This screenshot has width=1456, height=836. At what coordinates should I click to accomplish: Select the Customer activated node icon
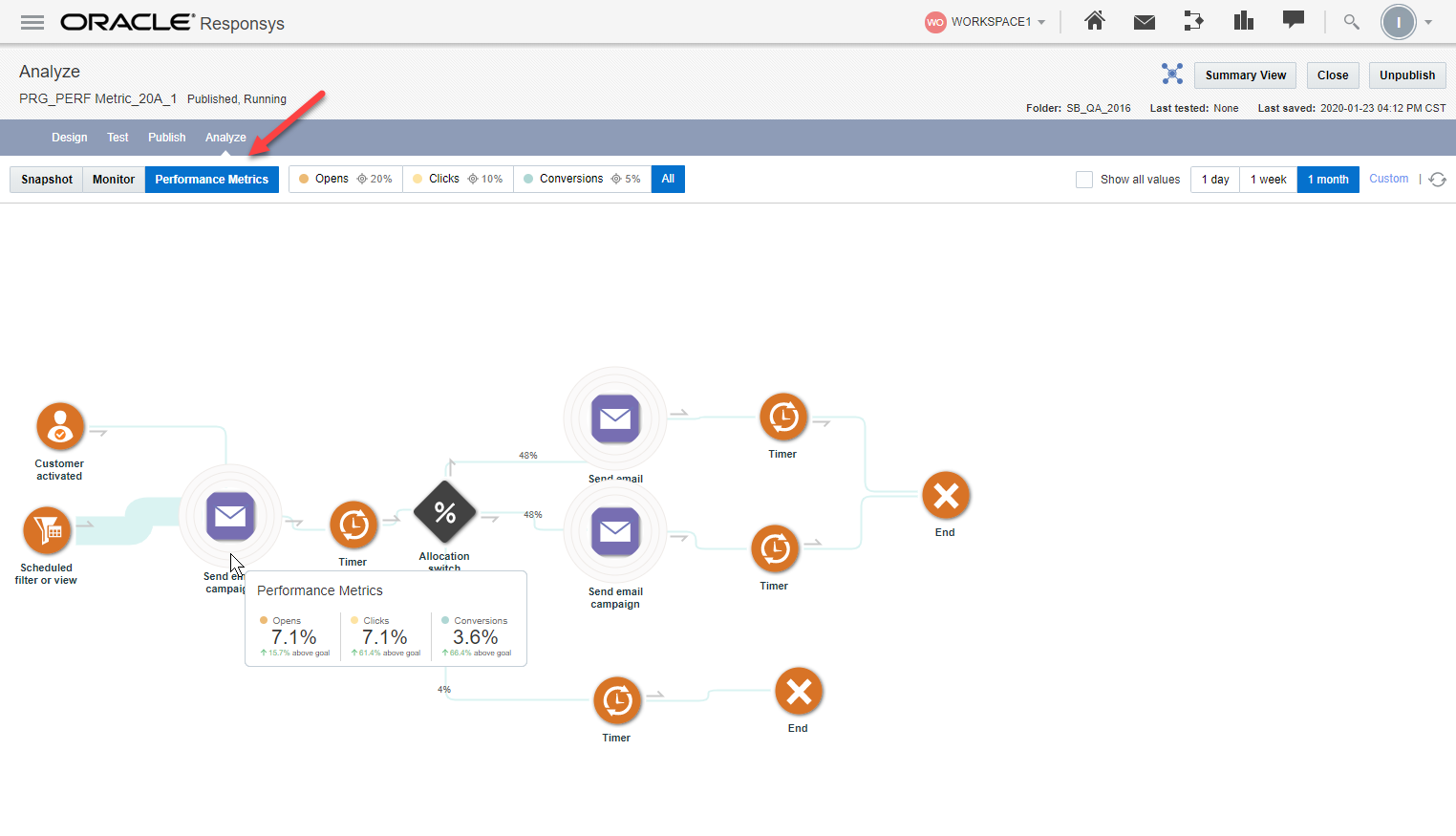tap(59, 426)
